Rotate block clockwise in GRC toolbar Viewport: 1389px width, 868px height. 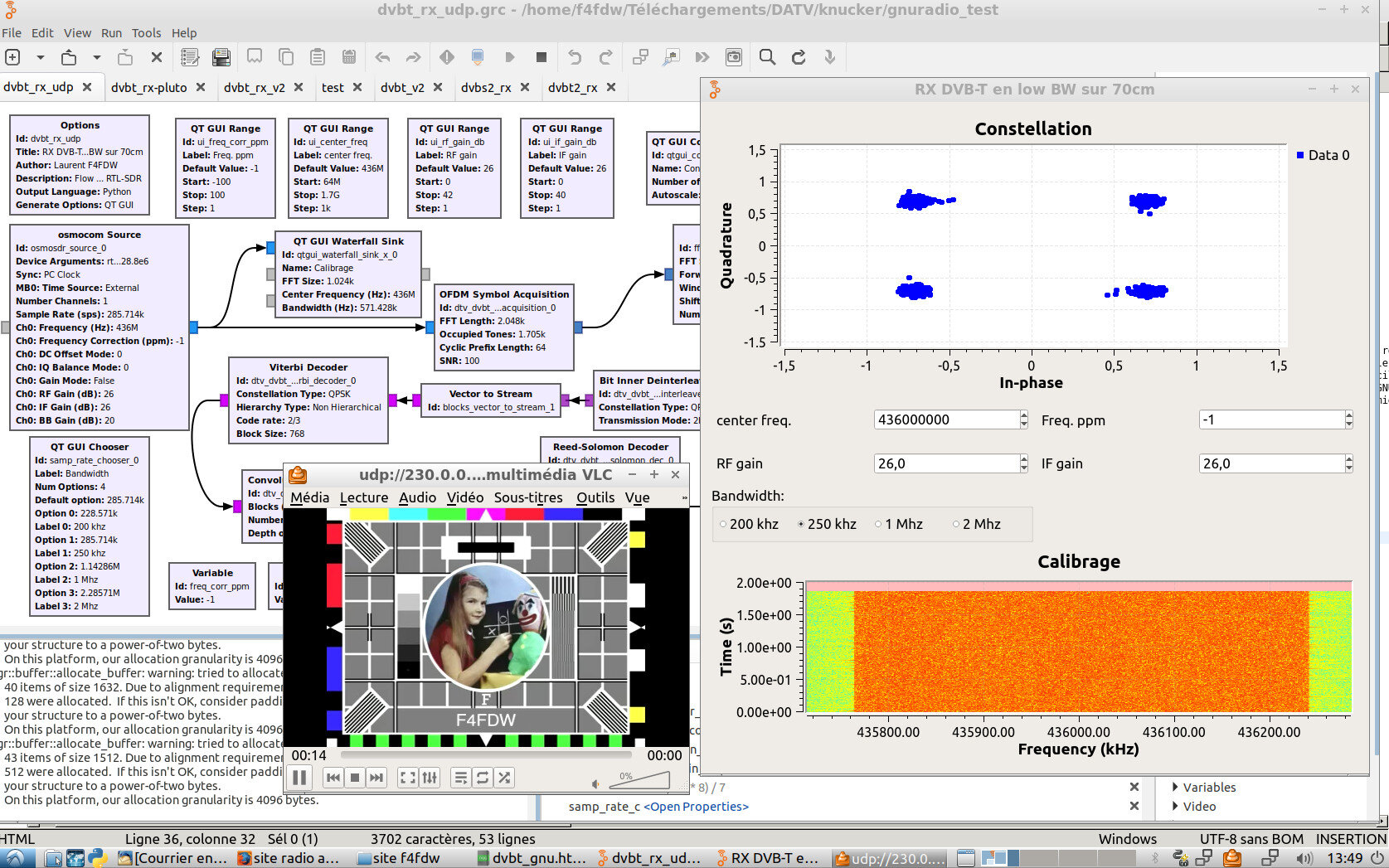click(x=606, y=57)
